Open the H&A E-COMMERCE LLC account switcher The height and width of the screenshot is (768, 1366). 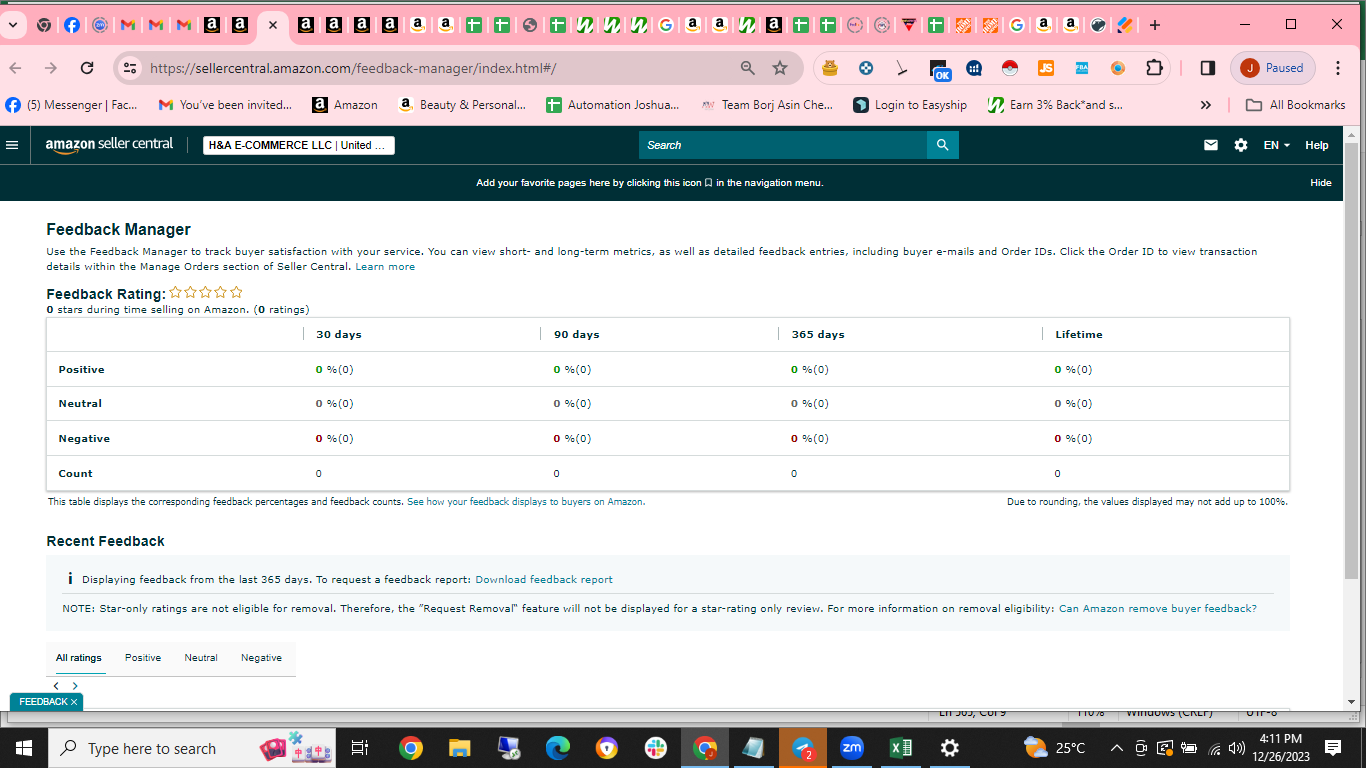(298, 145)
